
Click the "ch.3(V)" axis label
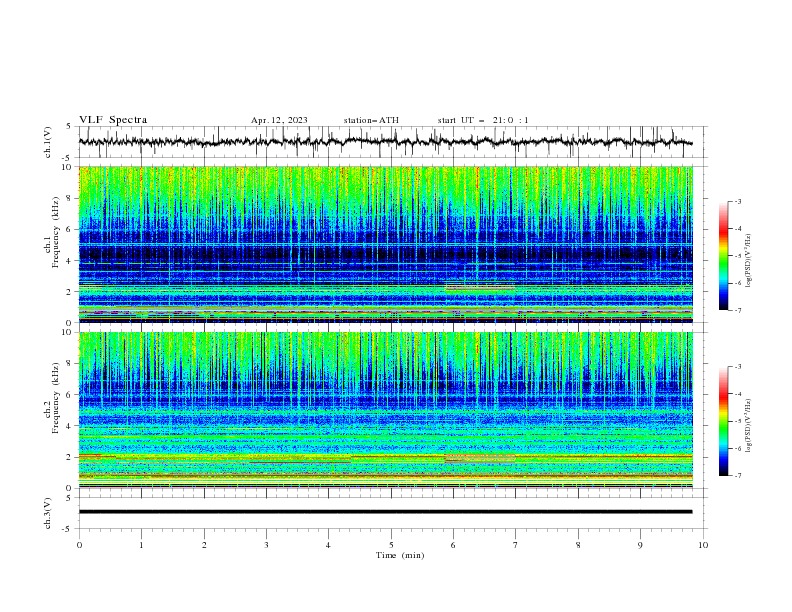coord(48,513)
